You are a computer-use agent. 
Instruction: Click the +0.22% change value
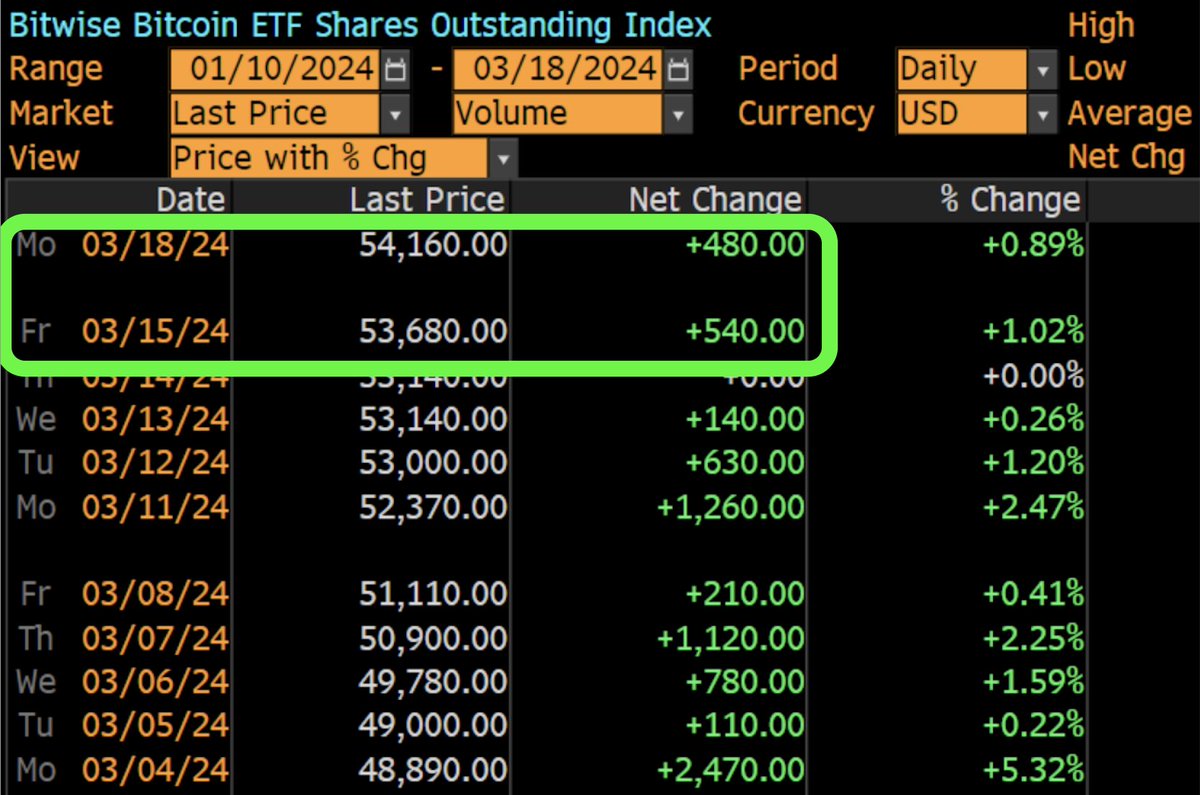tap(1033, 726)
